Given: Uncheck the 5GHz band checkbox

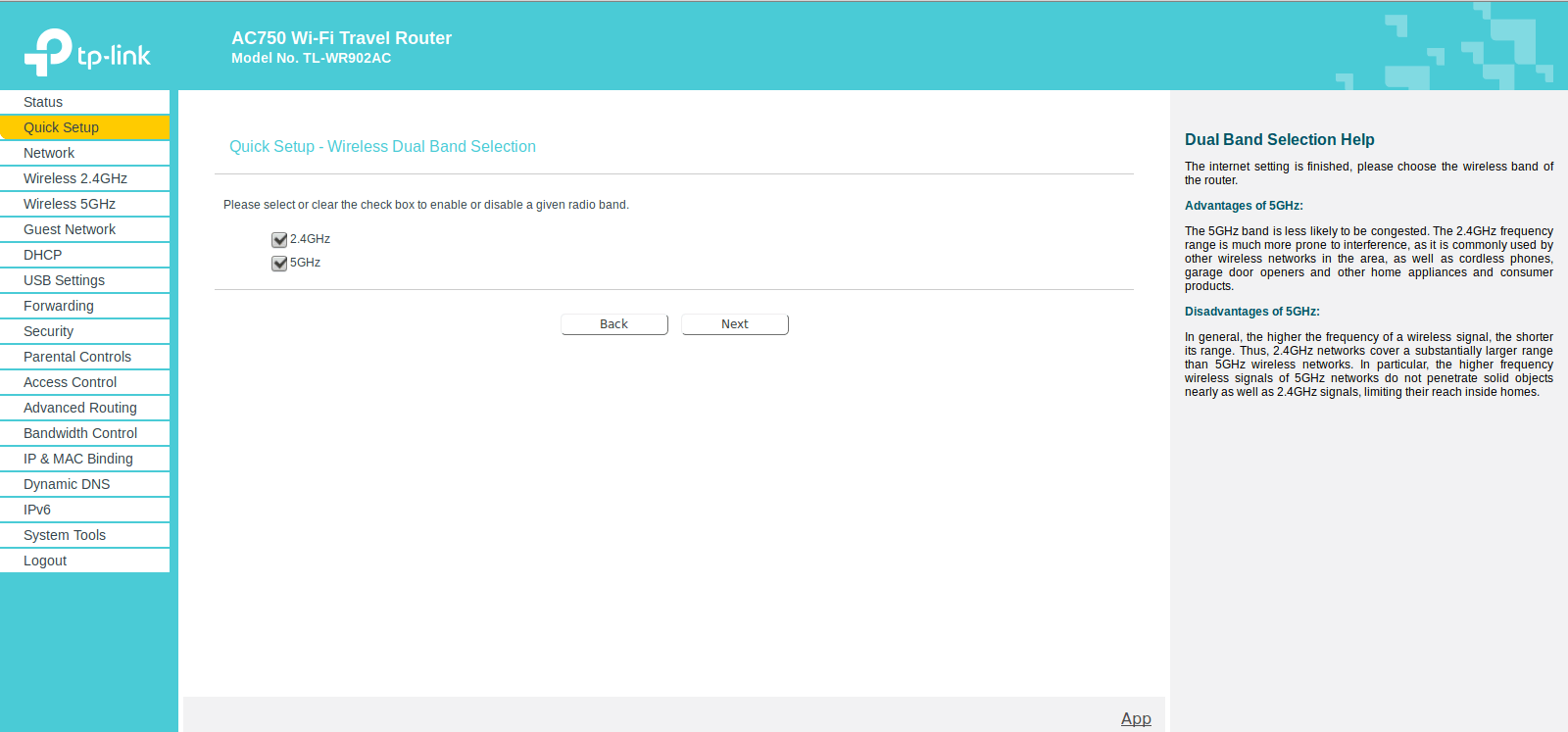Looking at the screenshot, I should tap(279, 264).
